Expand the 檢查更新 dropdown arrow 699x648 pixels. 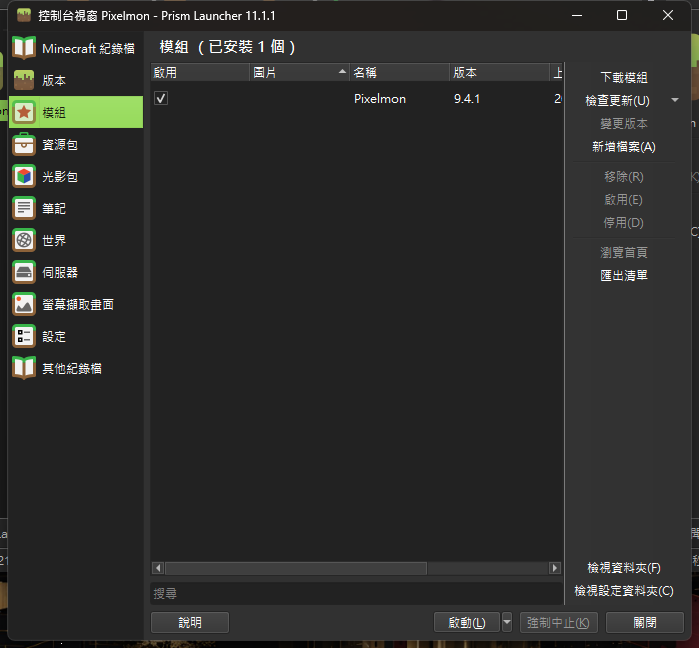pos(675,100)
